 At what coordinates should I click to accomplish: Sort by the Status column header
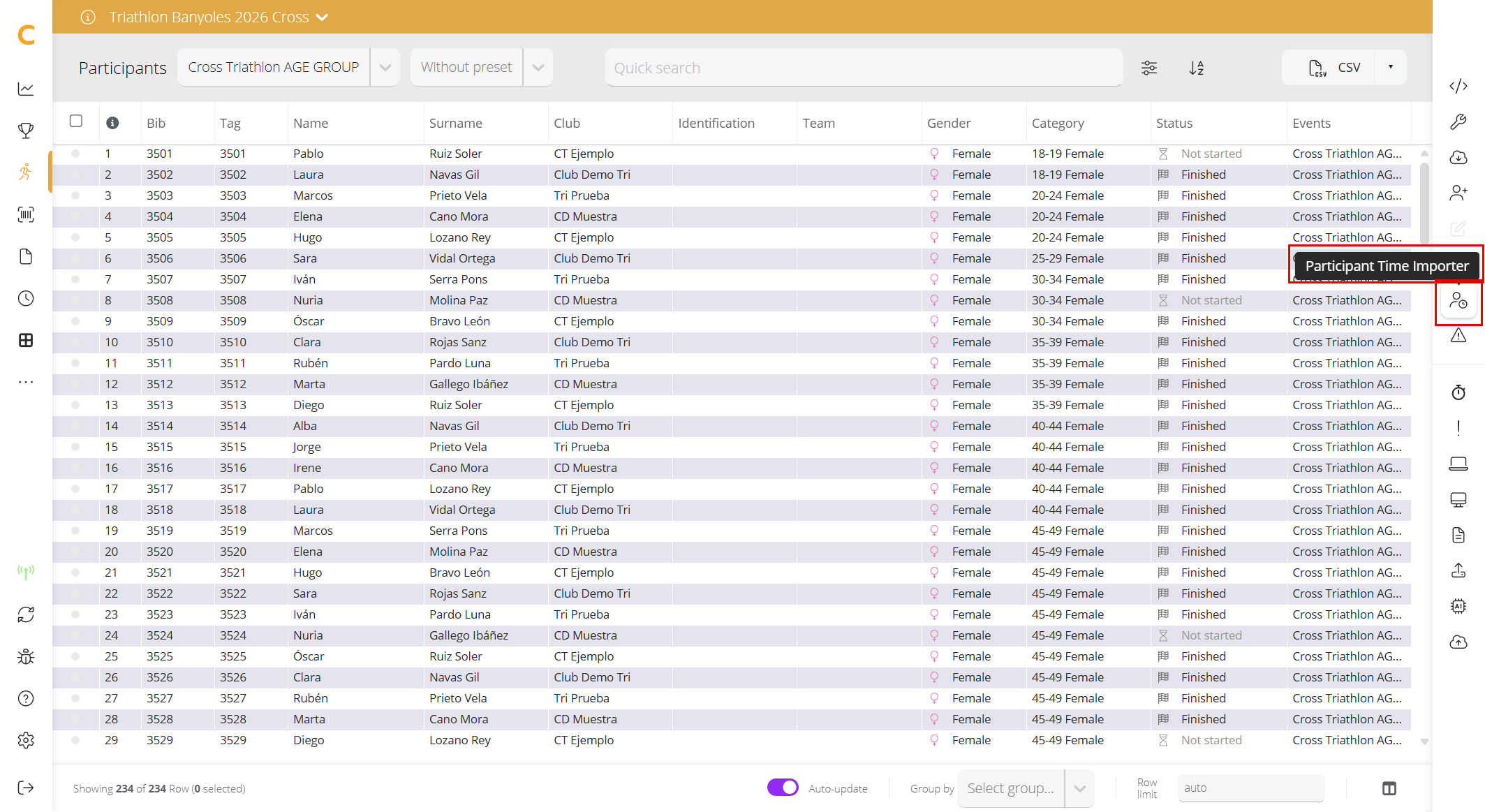(x=1174, y=123)
